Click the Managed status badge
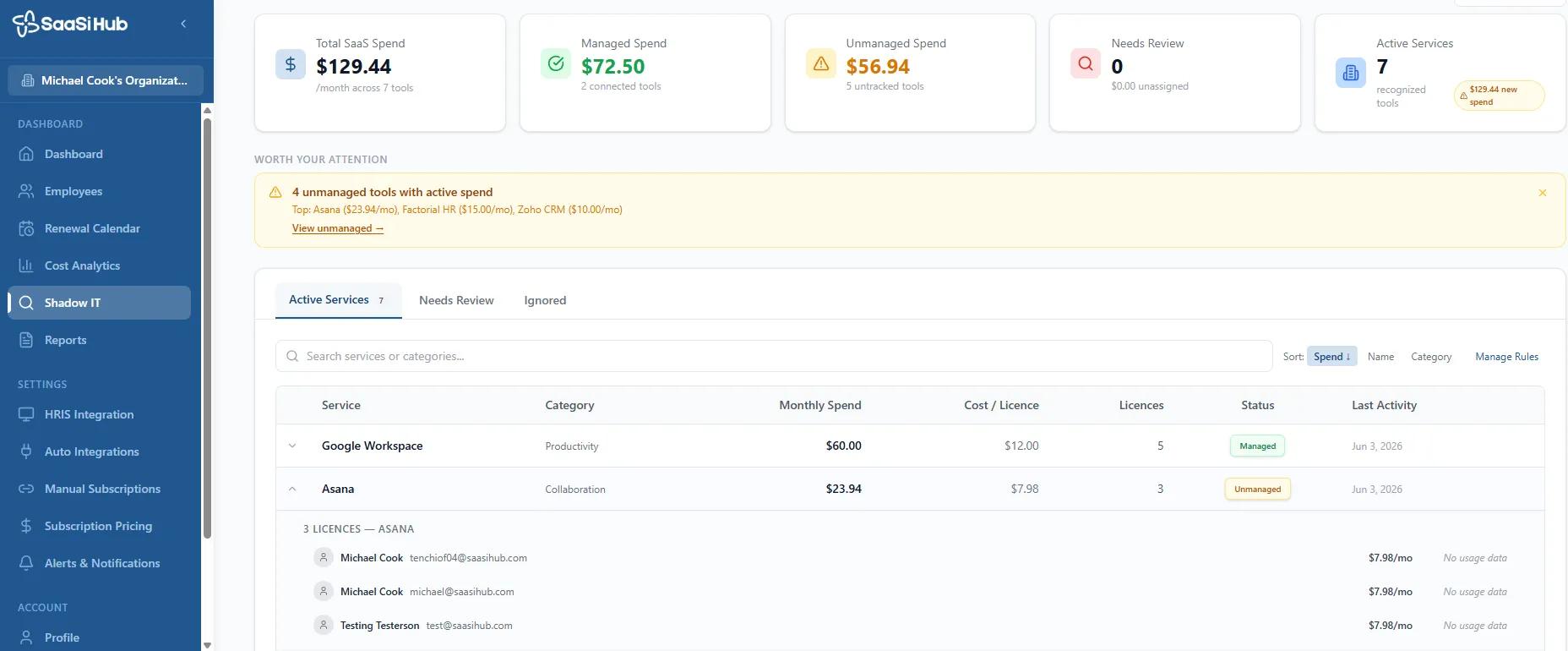This screenshot has height=651, width=1568. 1257,446
